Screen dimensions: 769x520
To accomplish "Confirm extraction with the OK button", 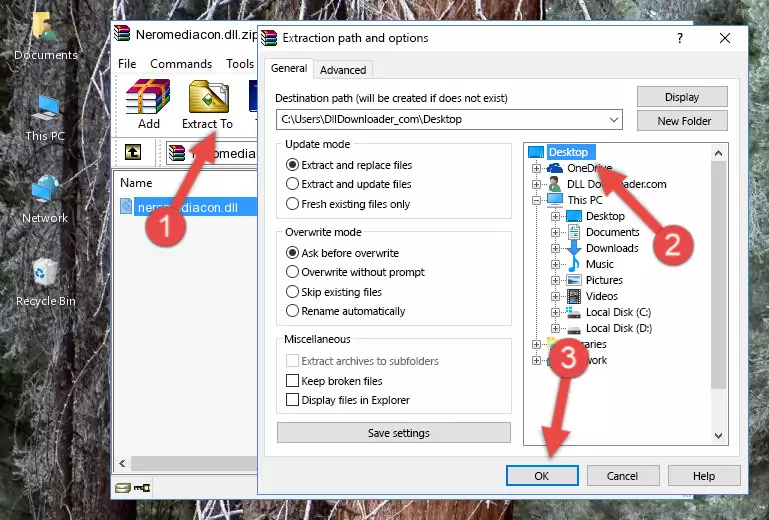I will 542,475.
